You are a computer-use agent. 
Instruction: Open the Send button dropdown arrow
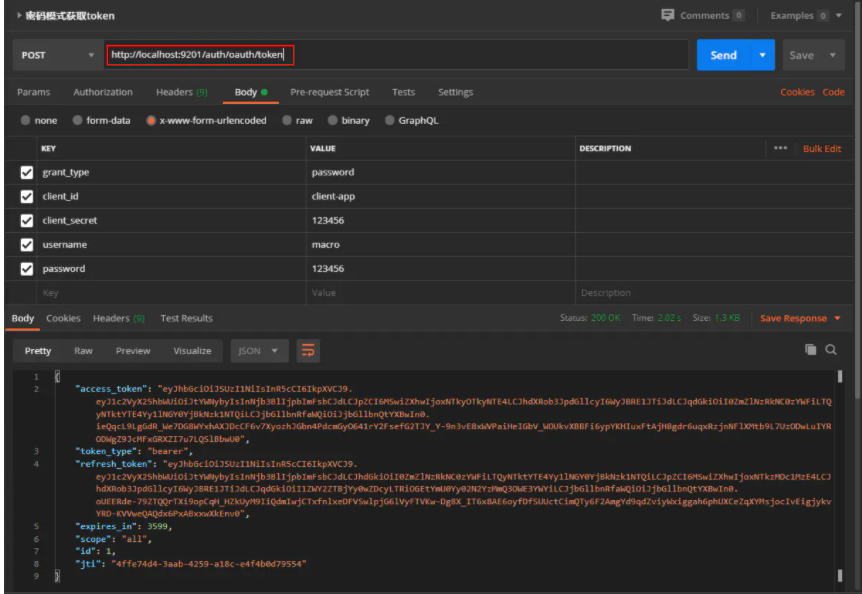tap(762, 55)
